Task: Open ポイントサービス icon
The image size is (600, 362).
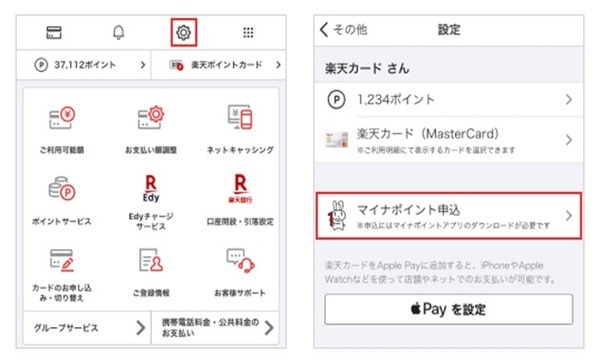Action: pos(62,189)
